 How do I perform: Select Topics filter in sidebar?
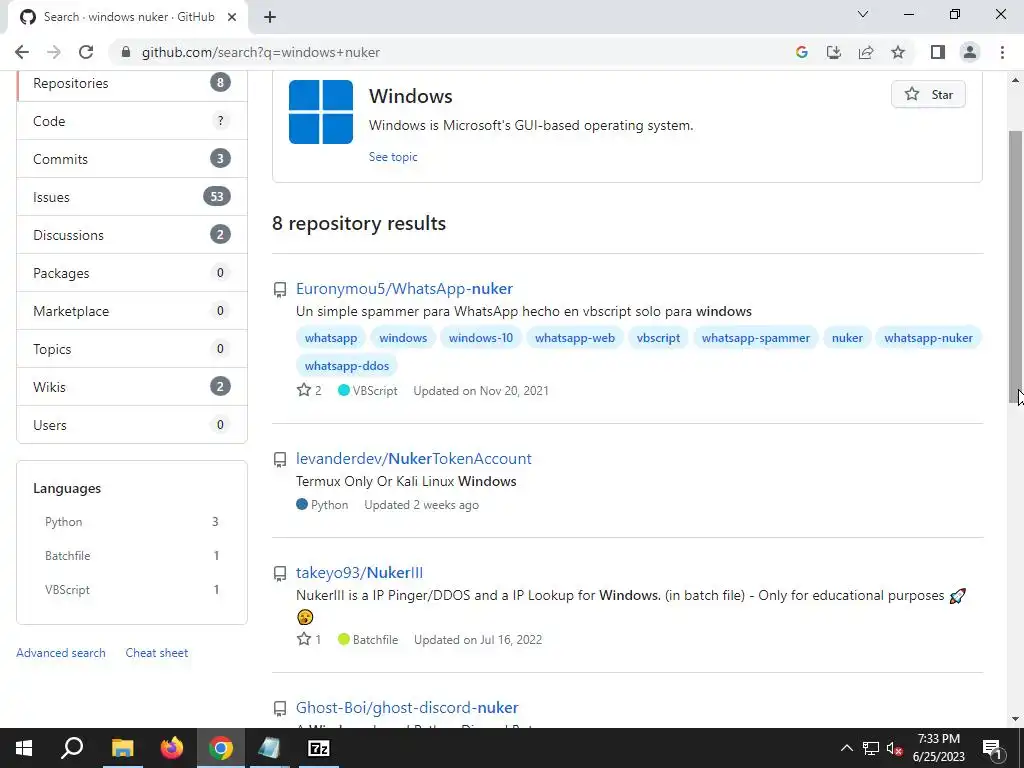point(132,349)
